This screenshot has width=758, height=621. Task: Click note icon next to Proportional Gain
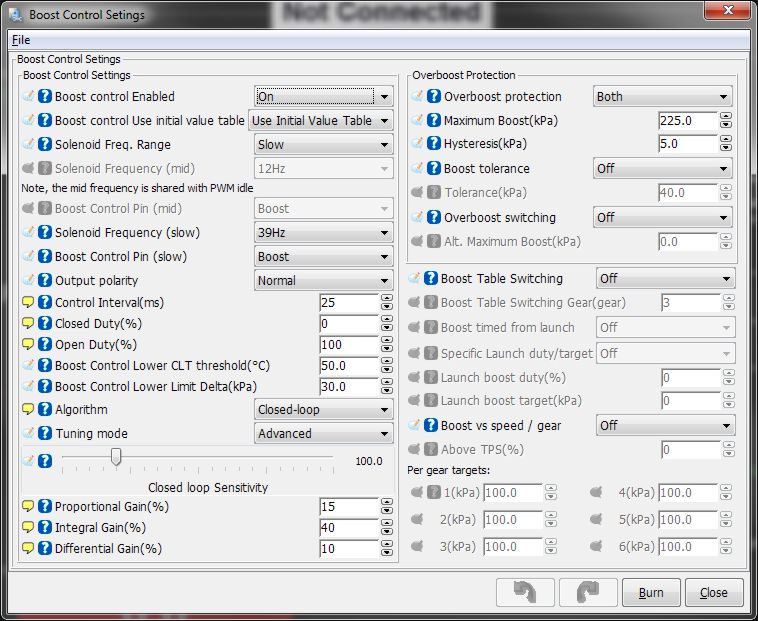[x=28, y=507]
